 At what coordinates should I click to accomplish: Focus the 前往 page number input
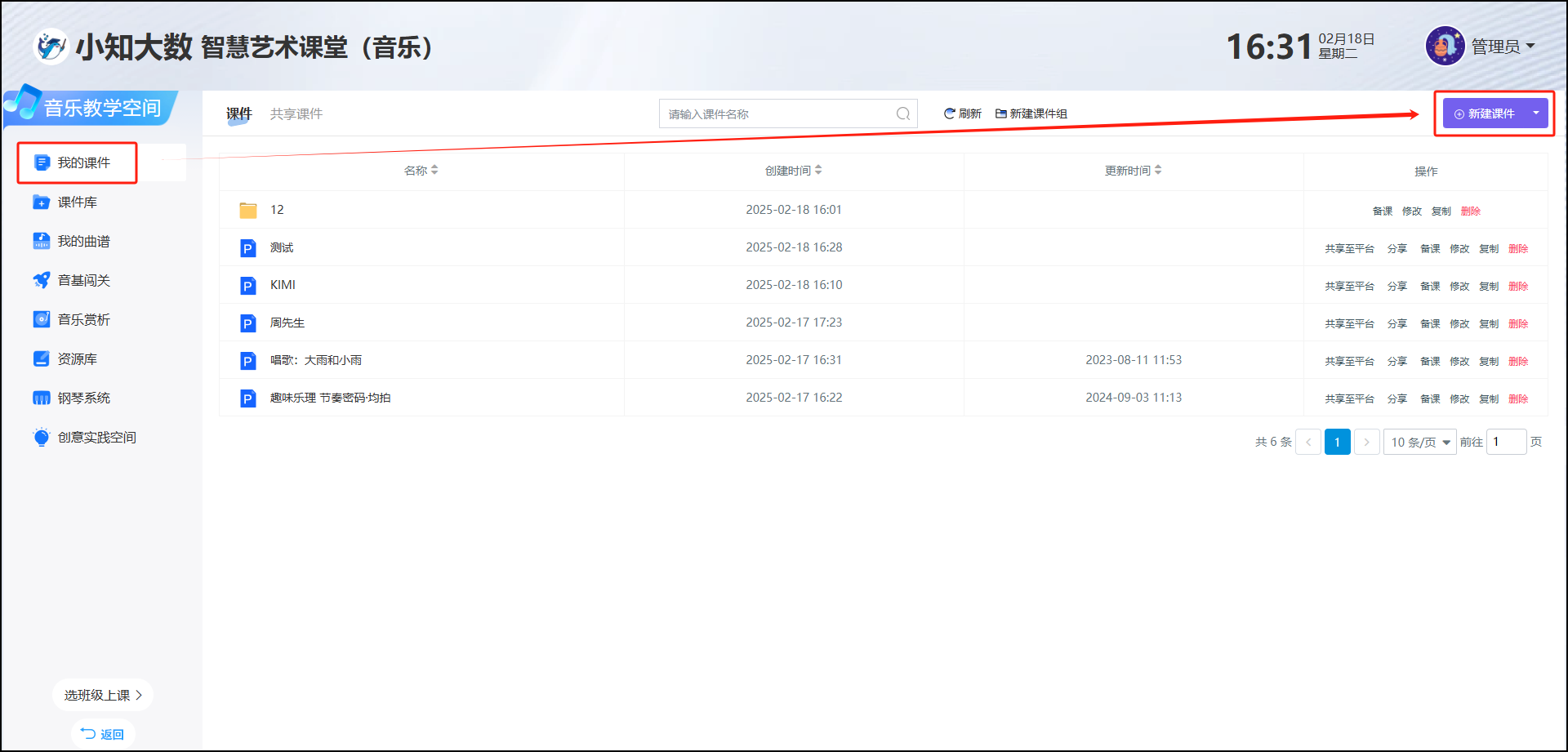(1506, 442)
